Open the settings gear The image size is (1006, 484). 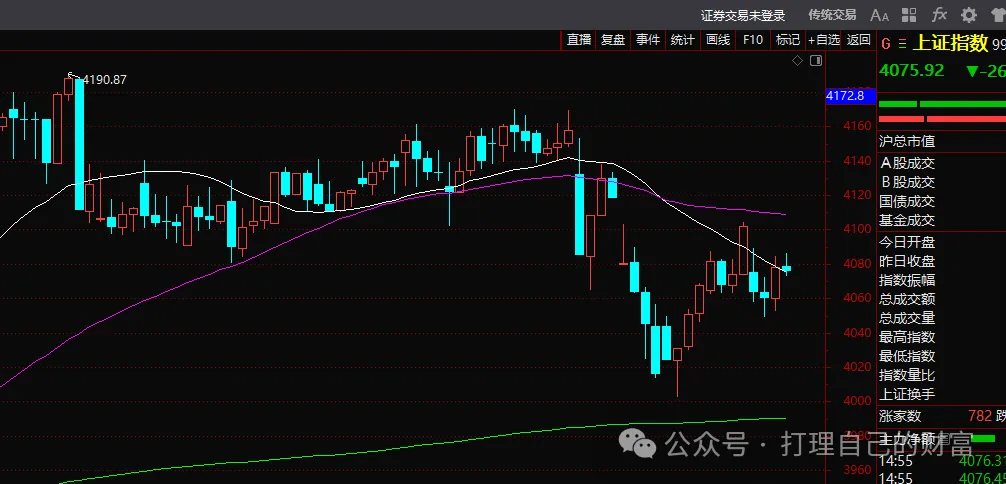[969, 15]
